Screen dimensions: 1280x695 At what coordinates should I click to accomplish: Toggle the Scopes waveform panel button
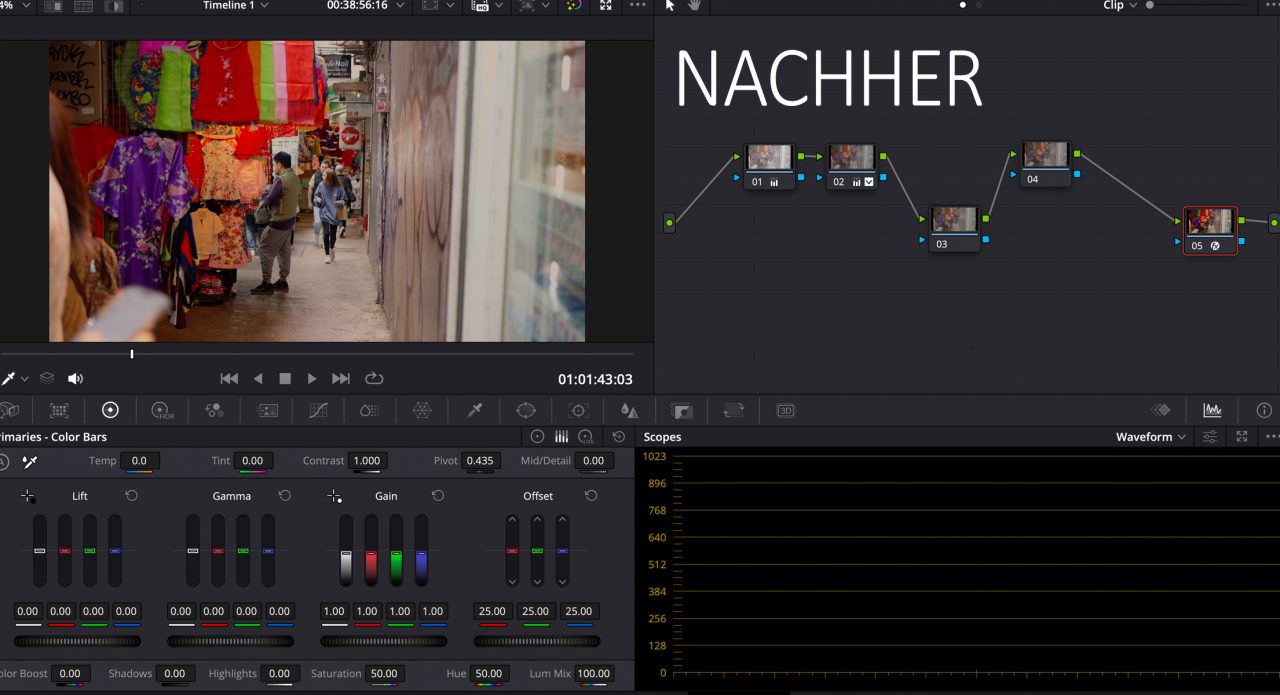click(x=1212, y=410)
